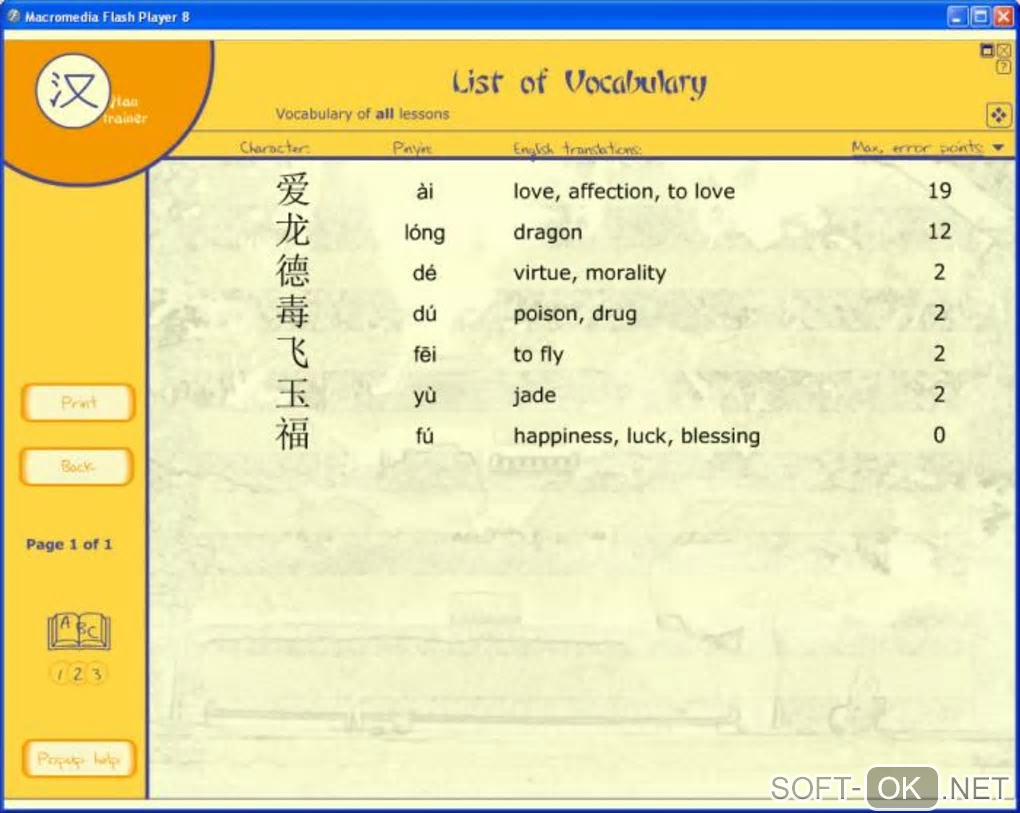Click the pinyin 'yù'
1020x813 pixels.
click(x=425, y=395)
